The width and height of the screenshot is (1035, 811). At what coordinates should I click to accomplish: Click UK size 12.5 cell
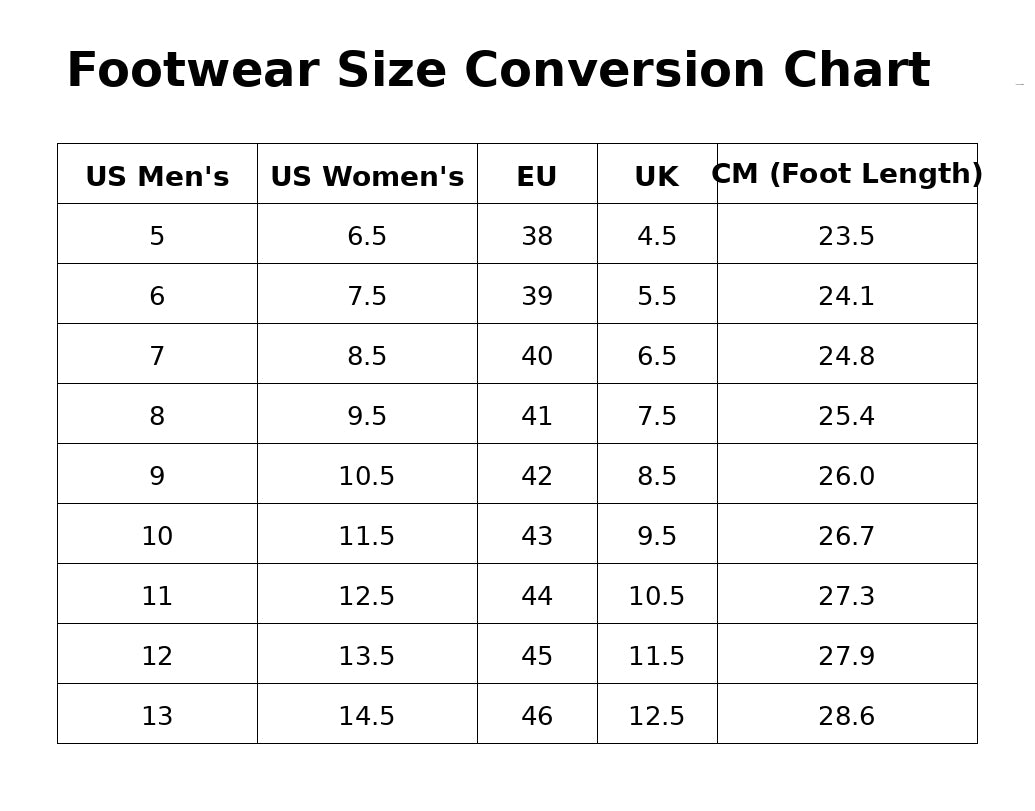pos(657,714)
